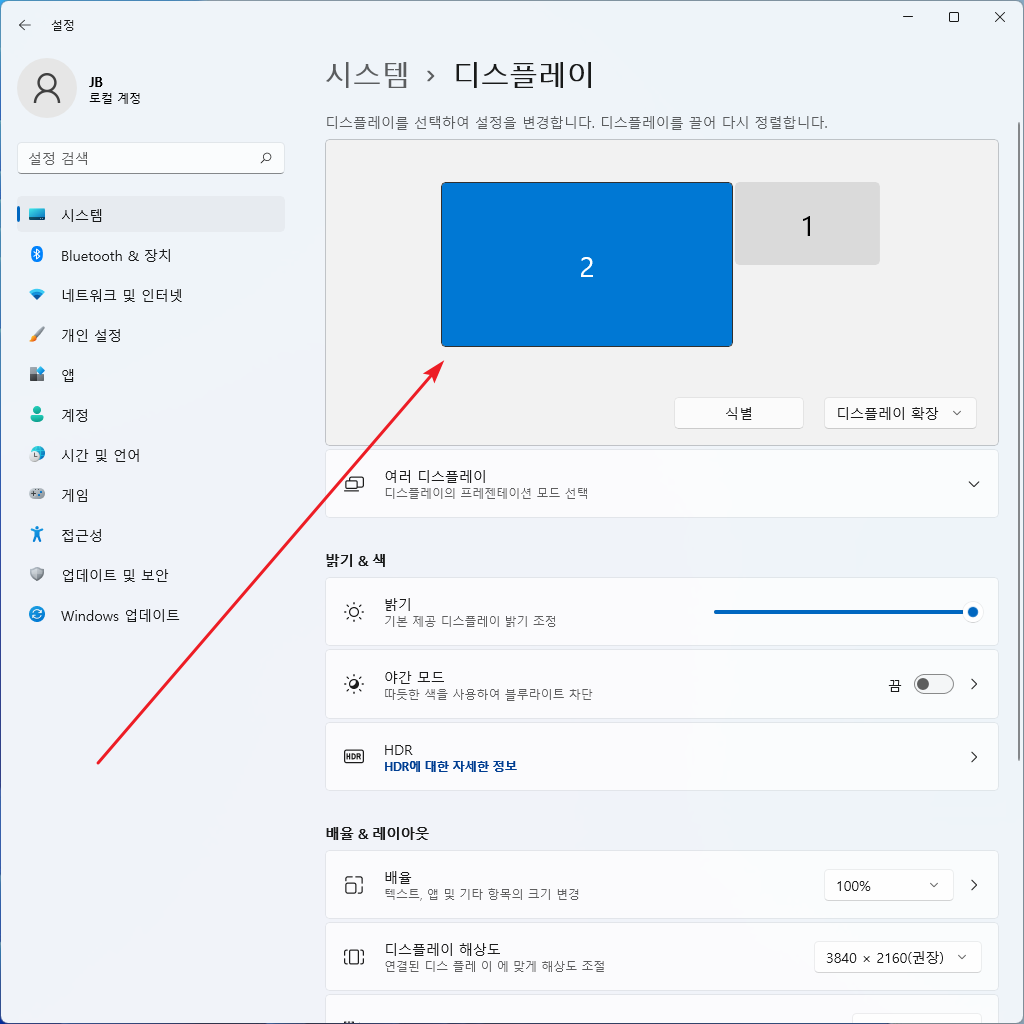Image resolution: width=1024 pixels, height=1024 pixels.
Task: Click the 밝기 & 색 section heading
Action: [355, 560]
